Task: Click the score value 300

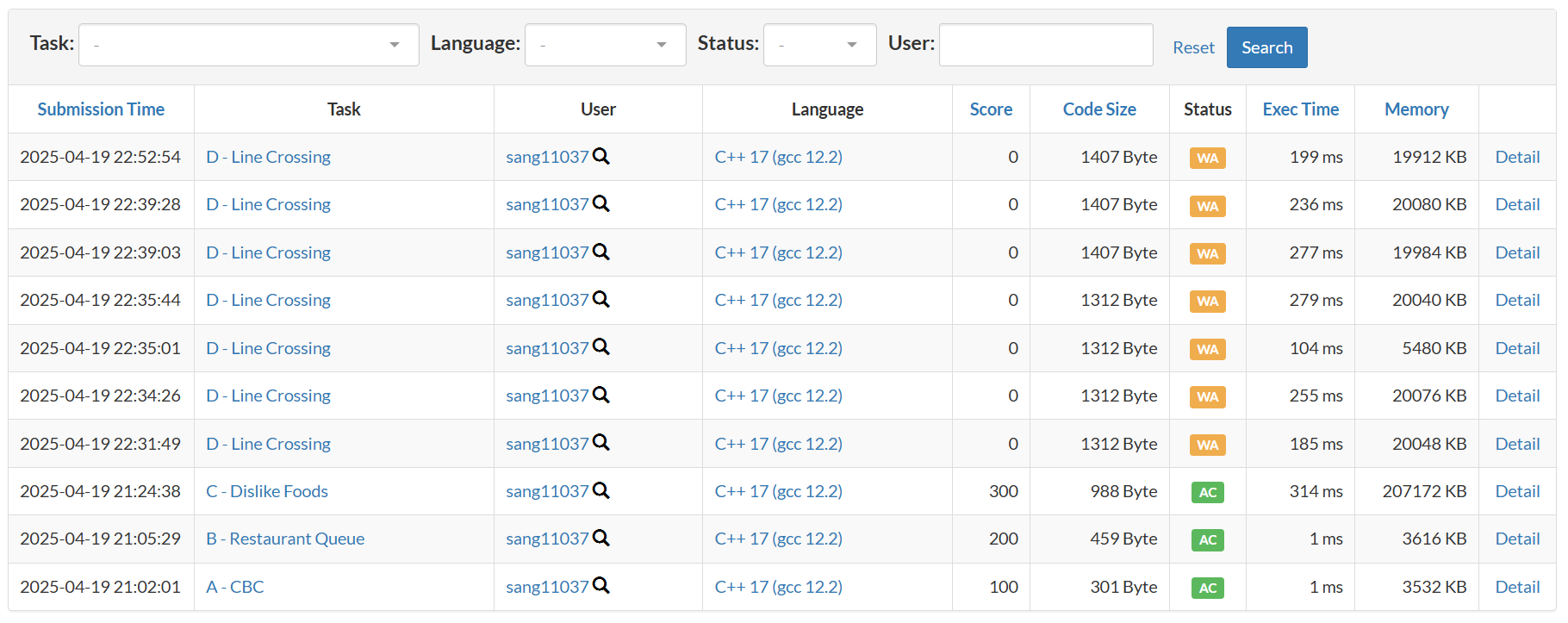Action: [x=1004, y=491]
